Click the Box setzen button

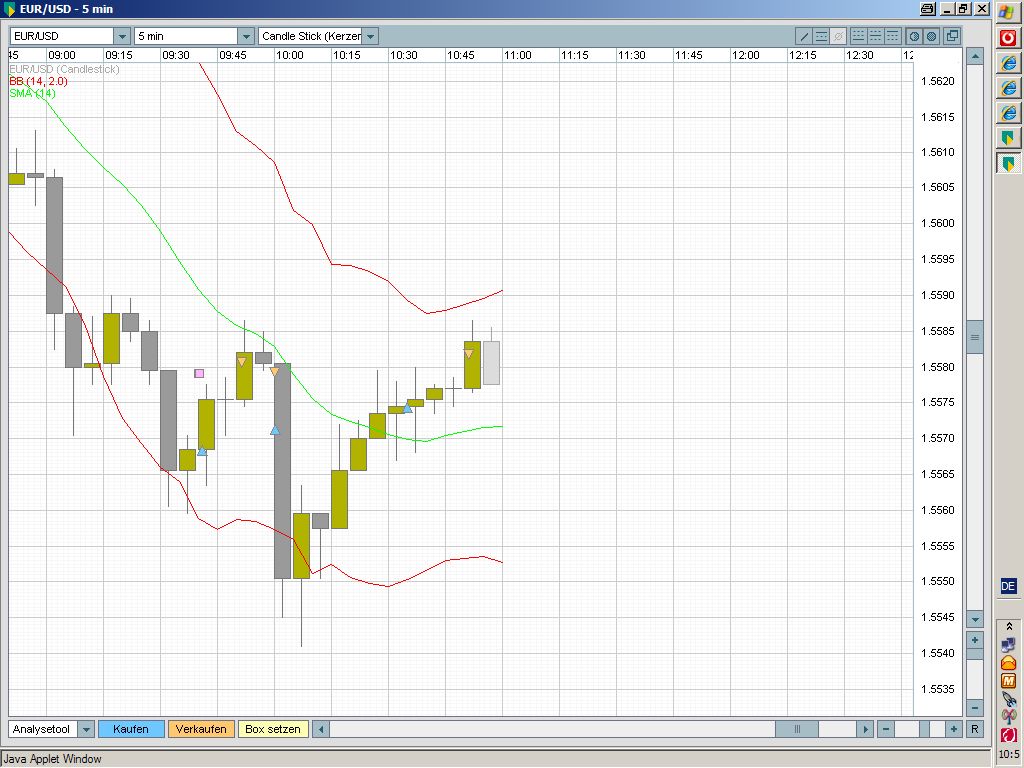tap(272, 729)
